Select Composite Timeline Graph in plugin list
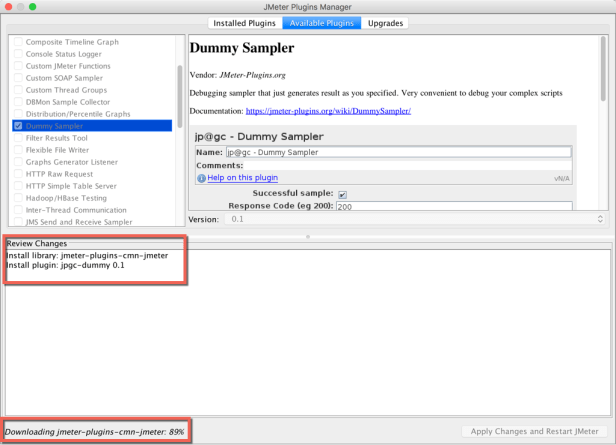The image size is (616, 445). click(x=72, y=42)
